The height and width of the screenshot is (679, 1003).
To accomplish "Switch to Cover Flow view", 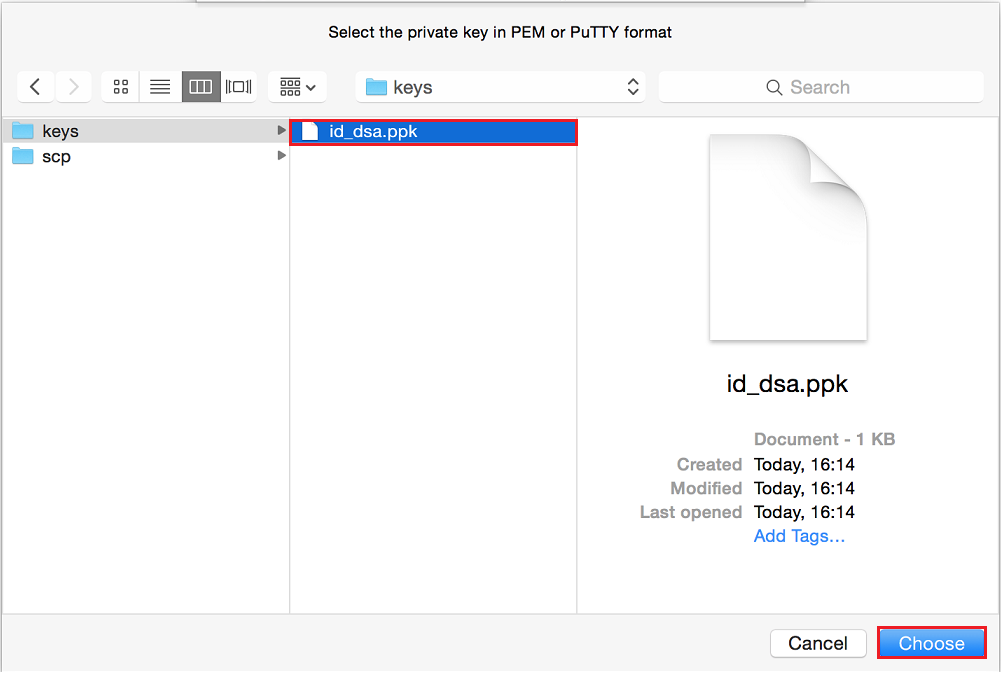I will coord(238,87).
